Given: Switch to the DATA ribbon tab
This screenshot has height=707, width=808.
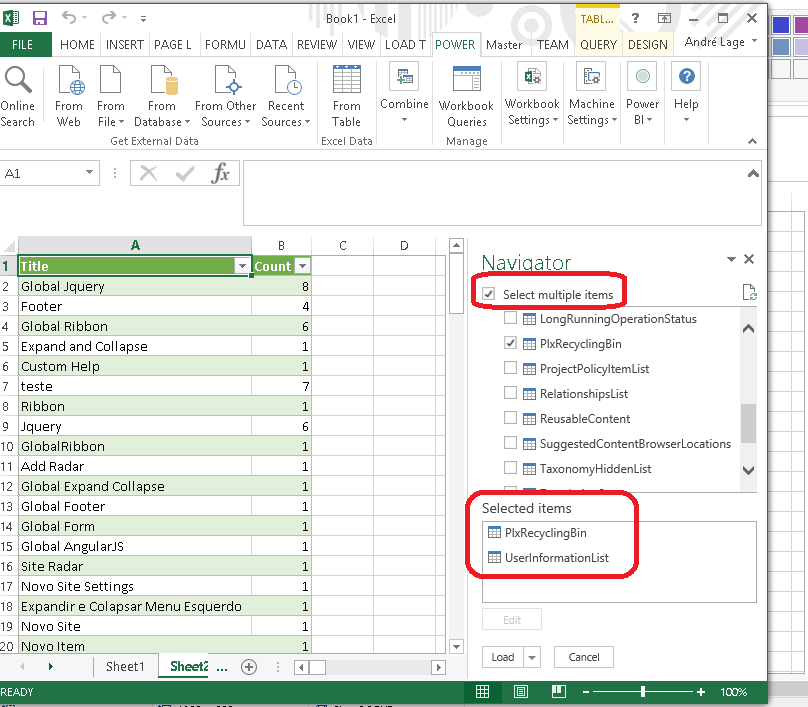Looking at the screenshot, I should [272, 45].
